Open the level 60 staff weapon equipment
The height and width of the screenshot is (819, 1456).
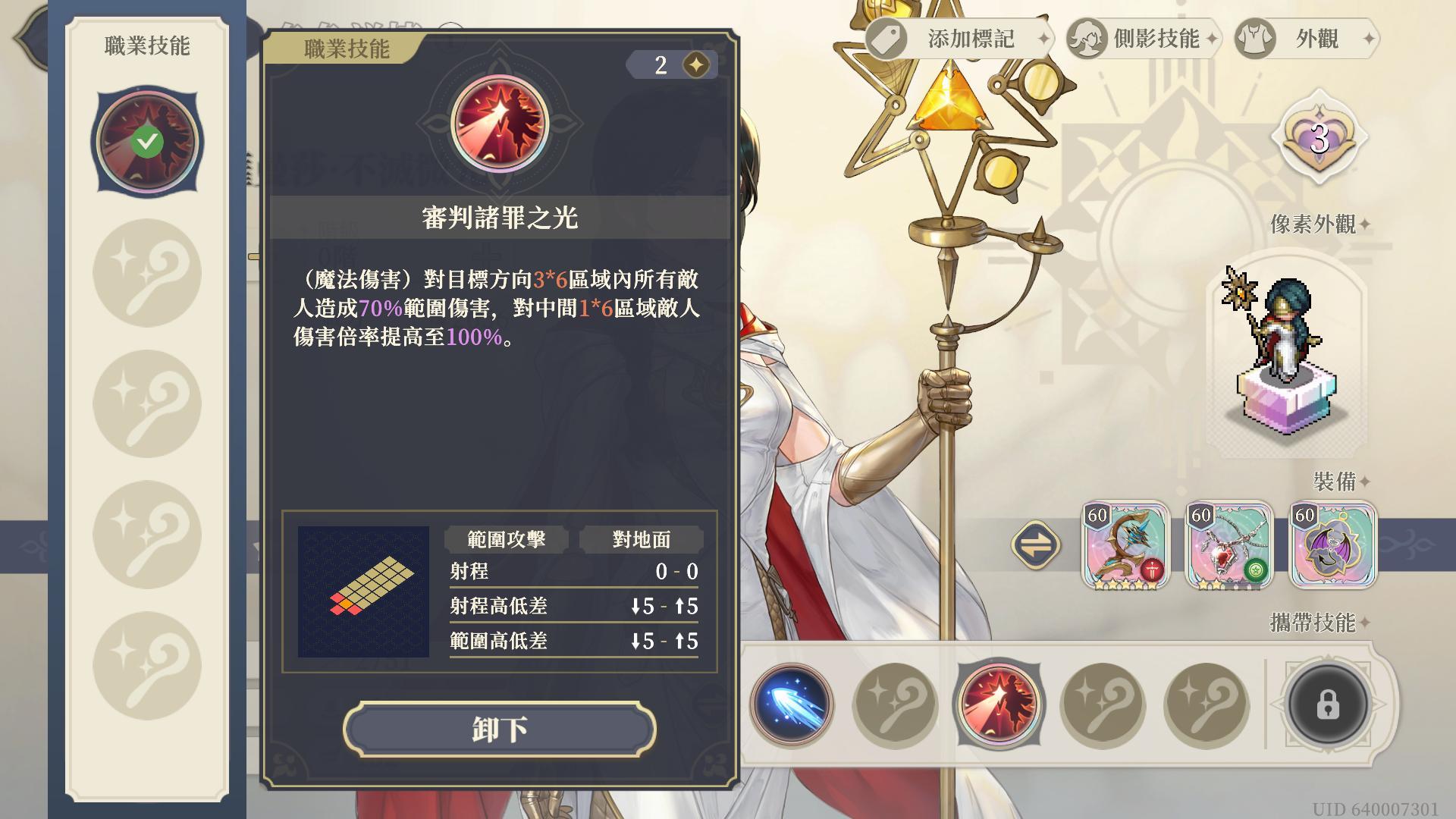point(1125,544)
